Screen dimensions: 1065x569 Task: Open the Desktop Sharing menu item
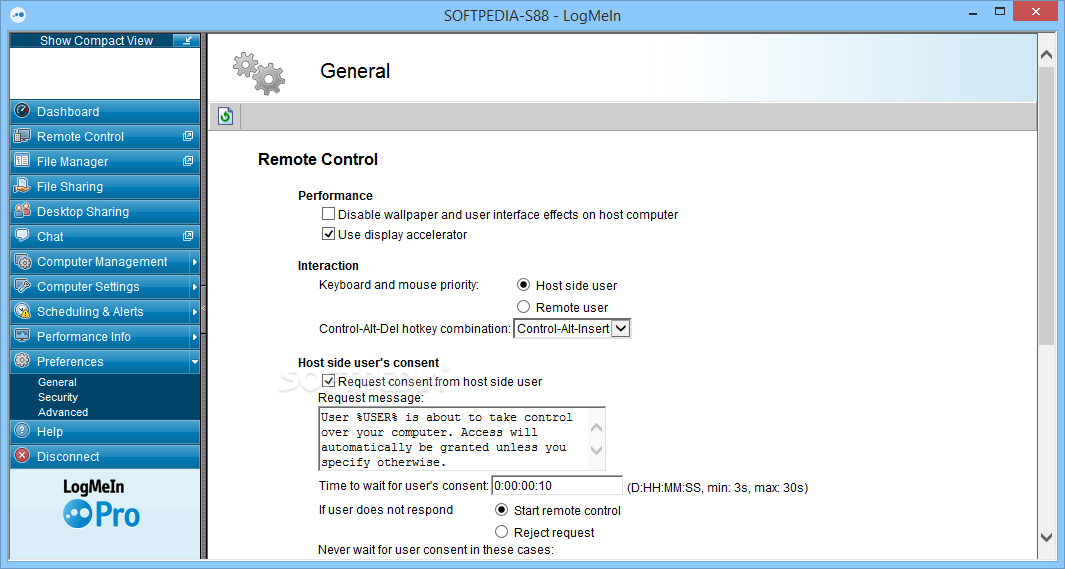pos(105,211)
